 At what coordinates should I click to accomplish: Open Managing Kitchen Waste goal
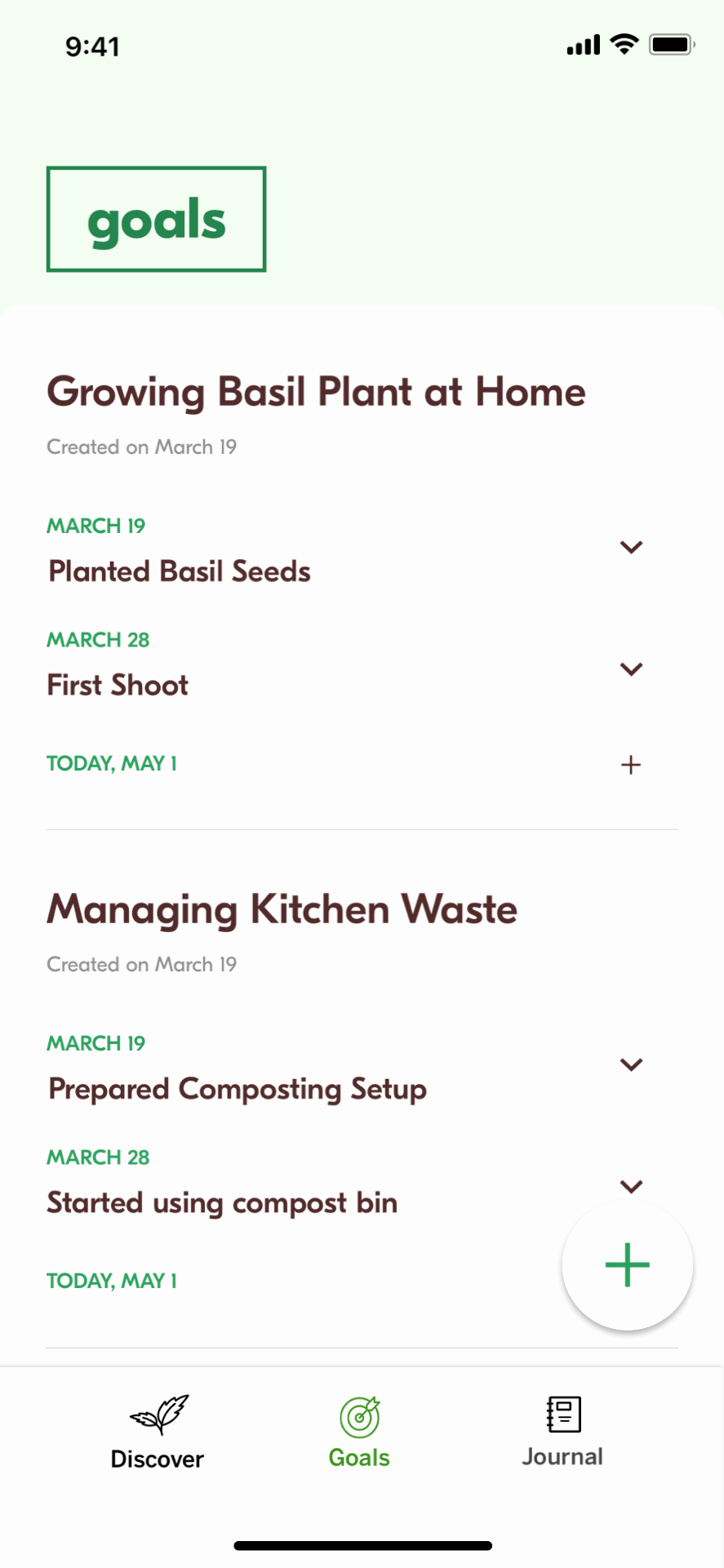click(282, 909)
